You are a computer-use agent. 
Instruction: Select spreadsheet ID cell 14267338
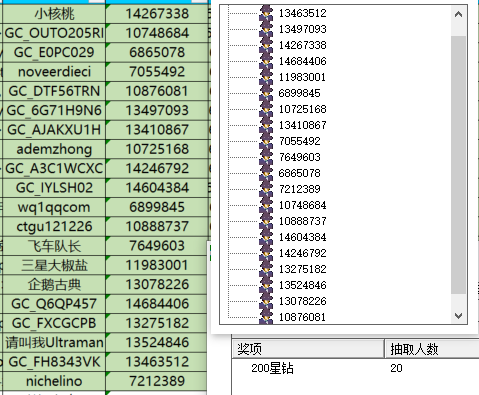[x=157, y=14]
